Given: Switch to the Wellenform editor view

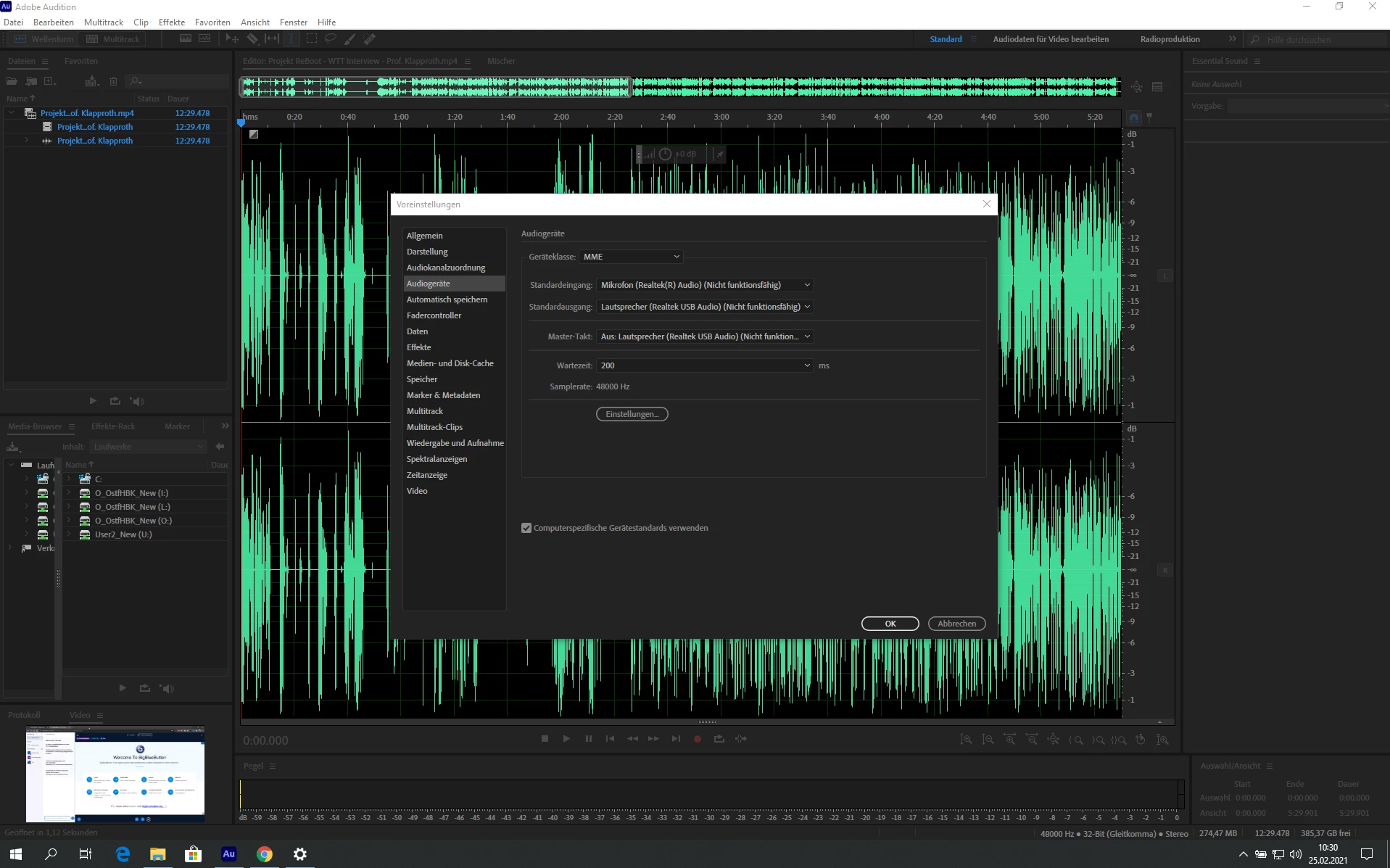Looking at the screenshot, I should point(43,39).
